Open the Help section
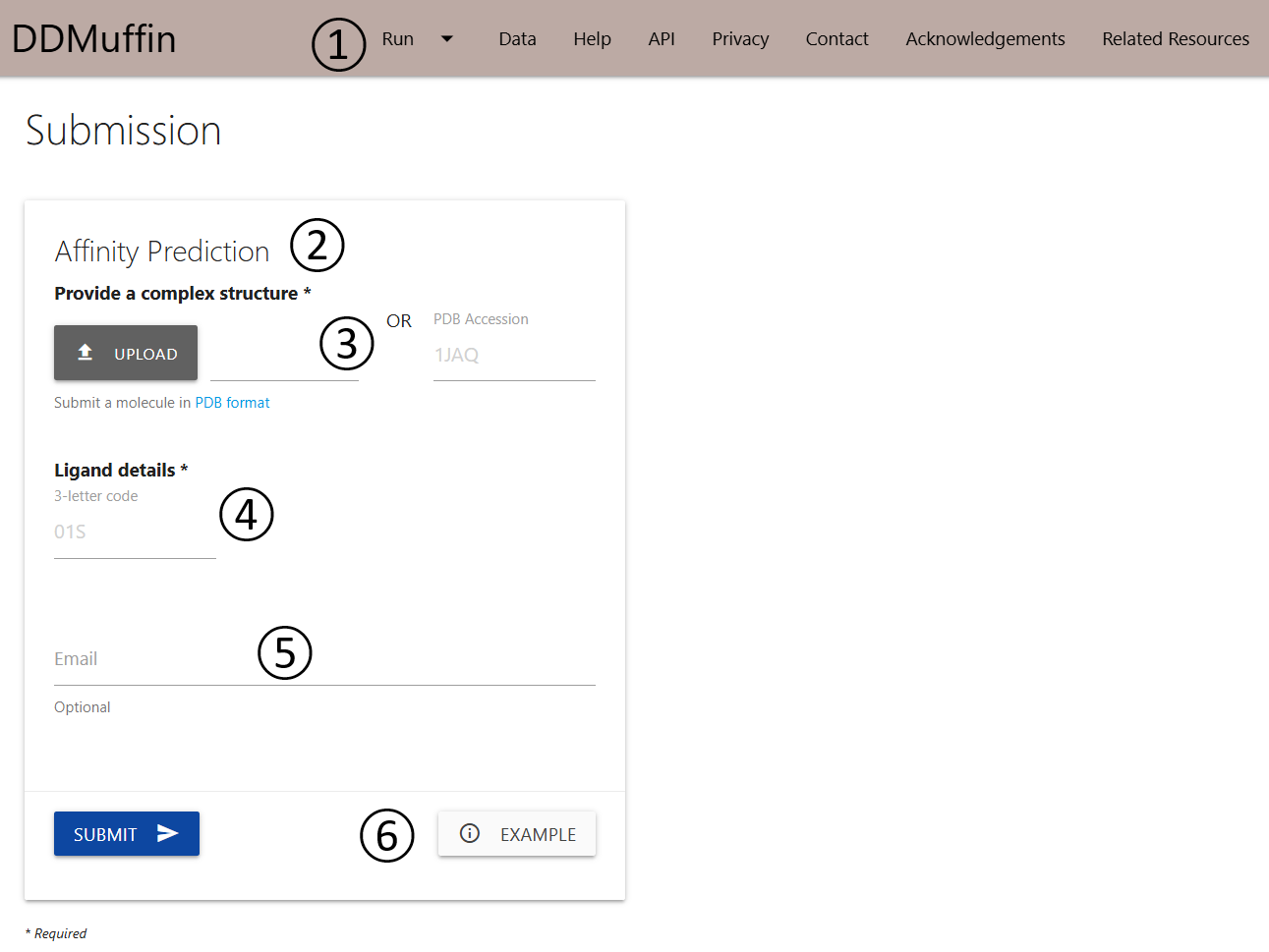Viewport: 1269px width, 952px height. [x=592, y=38]
